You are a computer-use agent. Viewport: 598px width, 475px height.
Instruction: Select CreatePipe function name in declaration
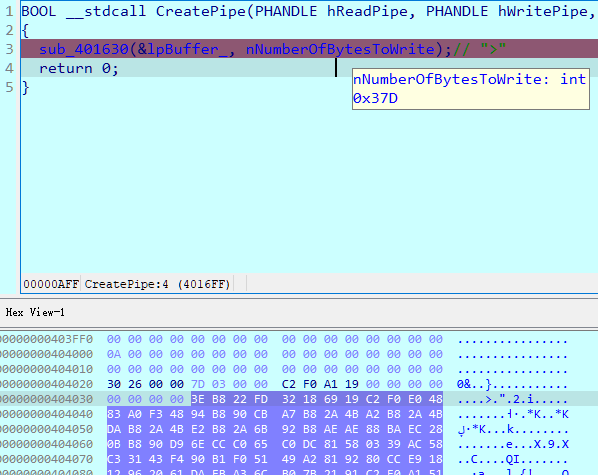point(201,11)
